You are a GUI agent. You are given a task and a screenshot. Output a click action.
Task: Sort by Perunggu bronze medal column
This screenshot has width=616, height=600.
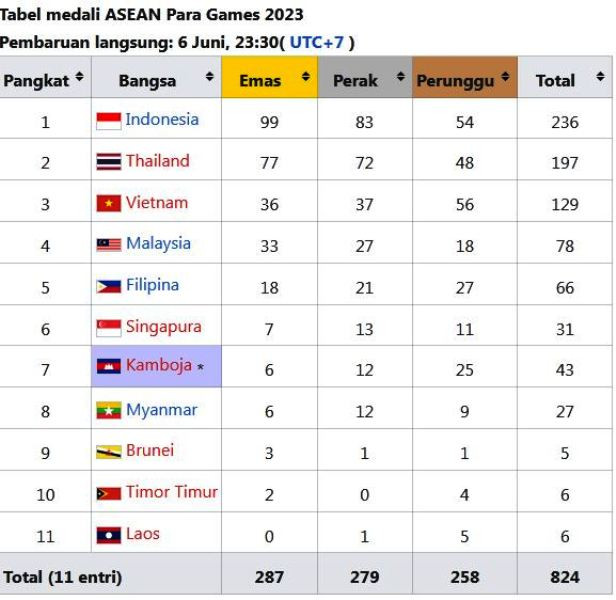[505, 76]
